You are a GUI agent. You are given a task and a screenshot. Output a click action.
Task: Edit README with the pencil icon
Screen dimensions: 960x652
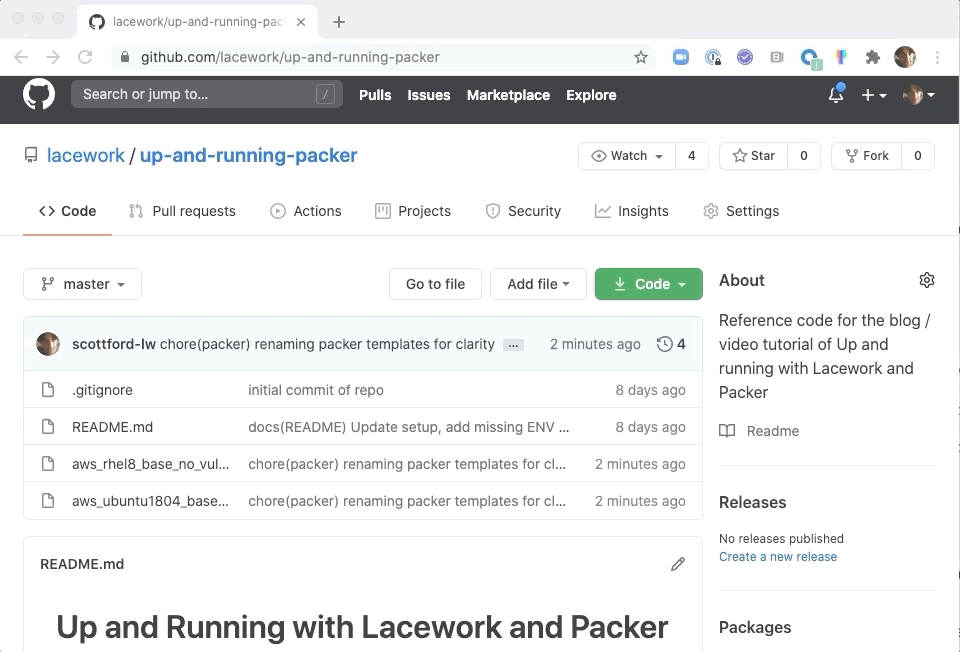678,564
